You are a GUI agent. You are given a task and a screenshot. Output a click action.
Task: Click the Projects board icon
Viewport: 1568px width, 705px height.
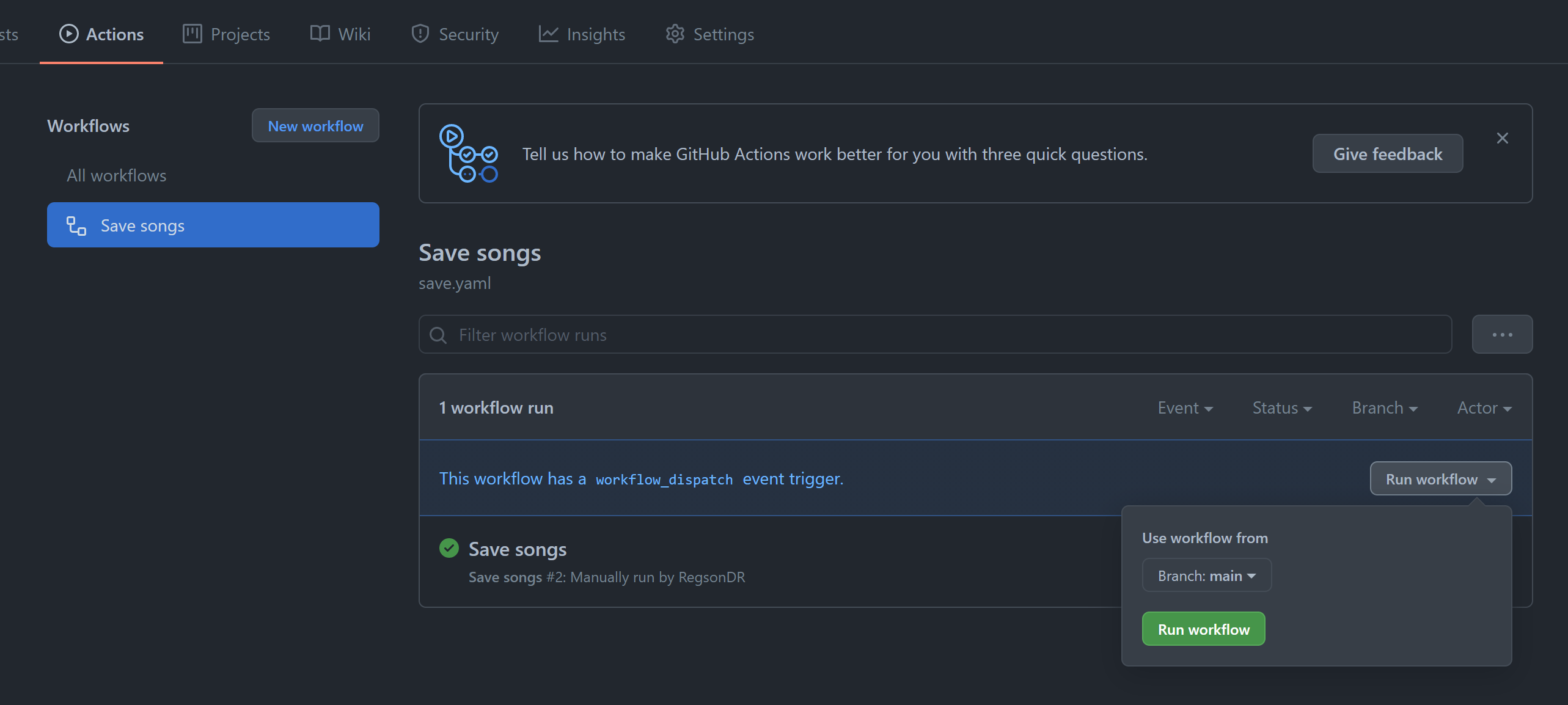pyautogui.click(x=192, y=34)
